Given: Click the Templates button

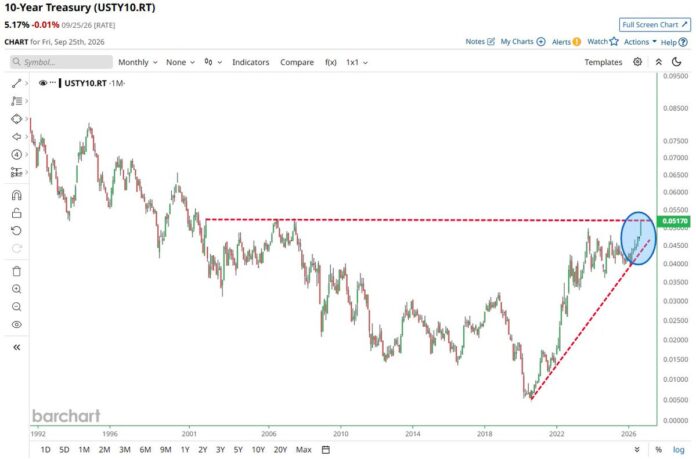Looking at the screenshot, I should (x=603, y=62).
